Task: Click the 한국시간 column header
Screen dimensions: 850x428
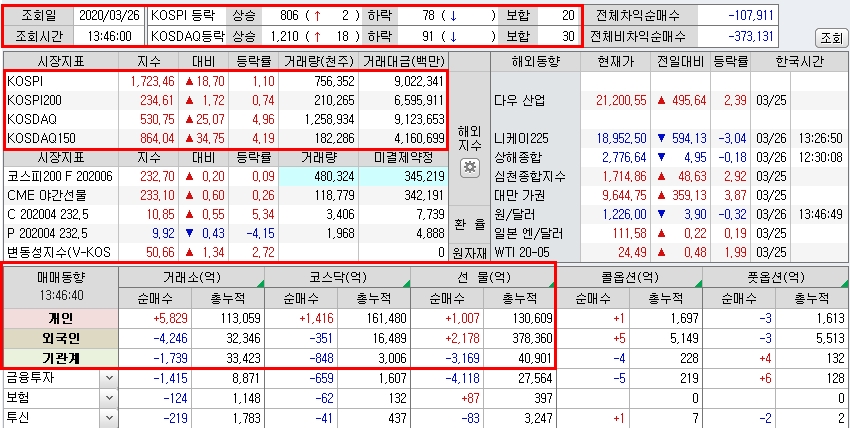Action: click(799, 62)
